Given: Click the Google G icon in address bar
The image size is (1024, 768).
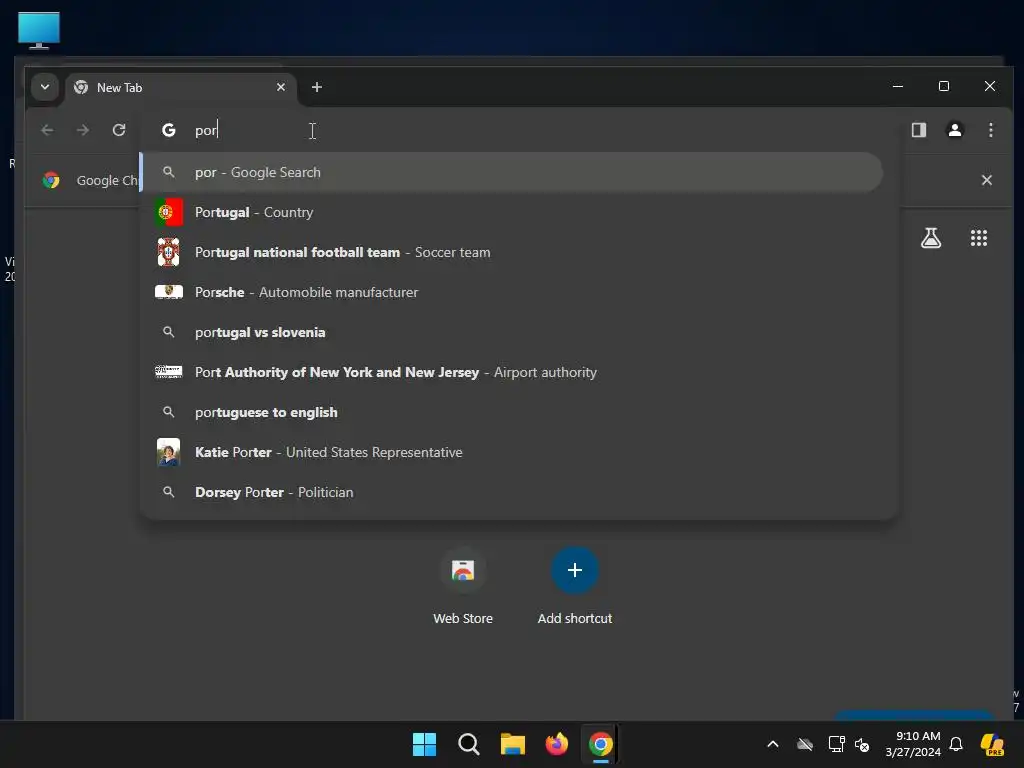Looking at the screenshot, I should [x=168, y=130].
